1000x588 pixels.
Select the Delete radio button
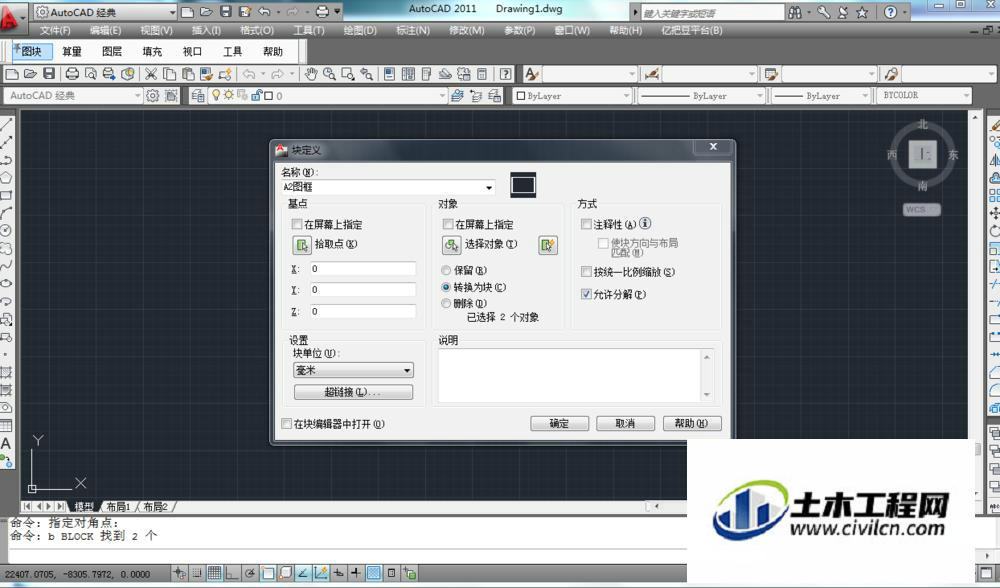click(x=446, y=304)
